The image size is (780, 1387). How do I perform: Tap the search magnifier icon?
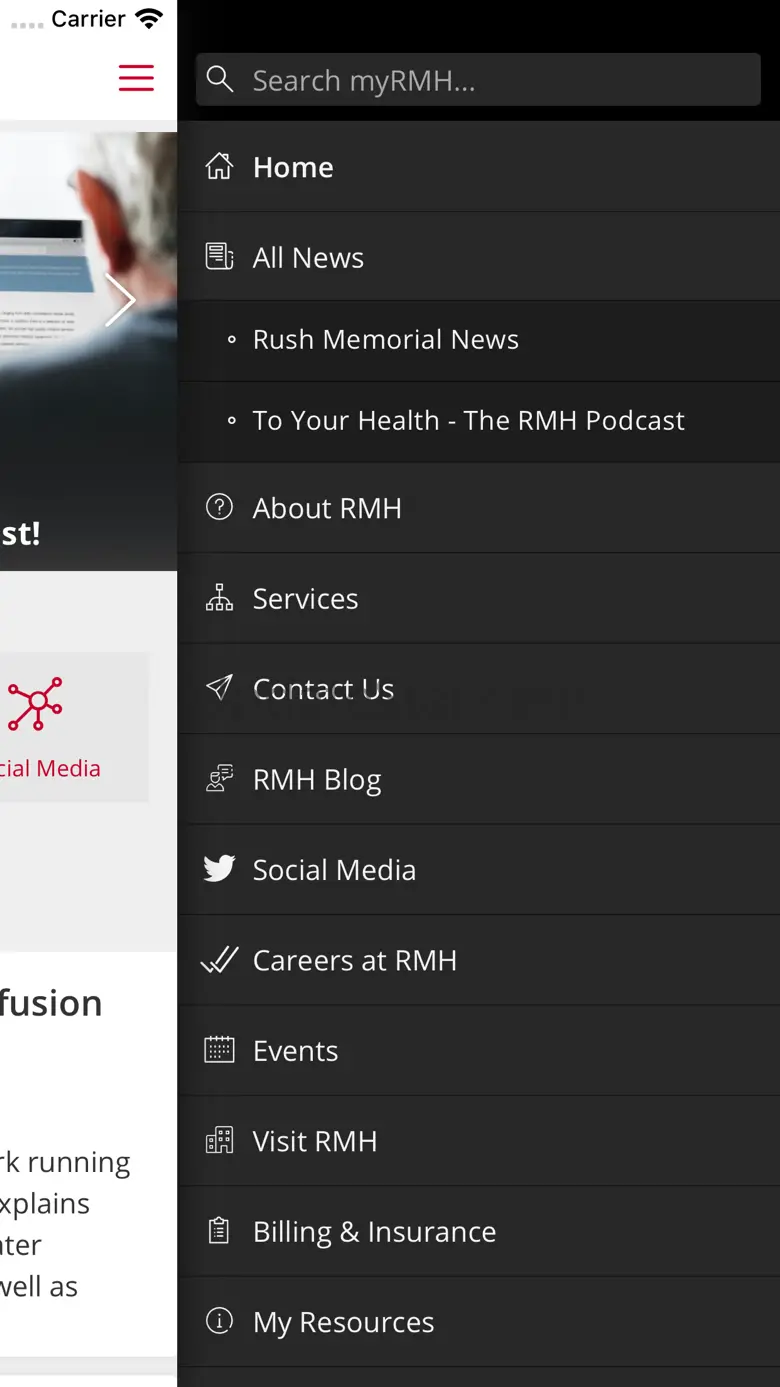pos(220,80)
